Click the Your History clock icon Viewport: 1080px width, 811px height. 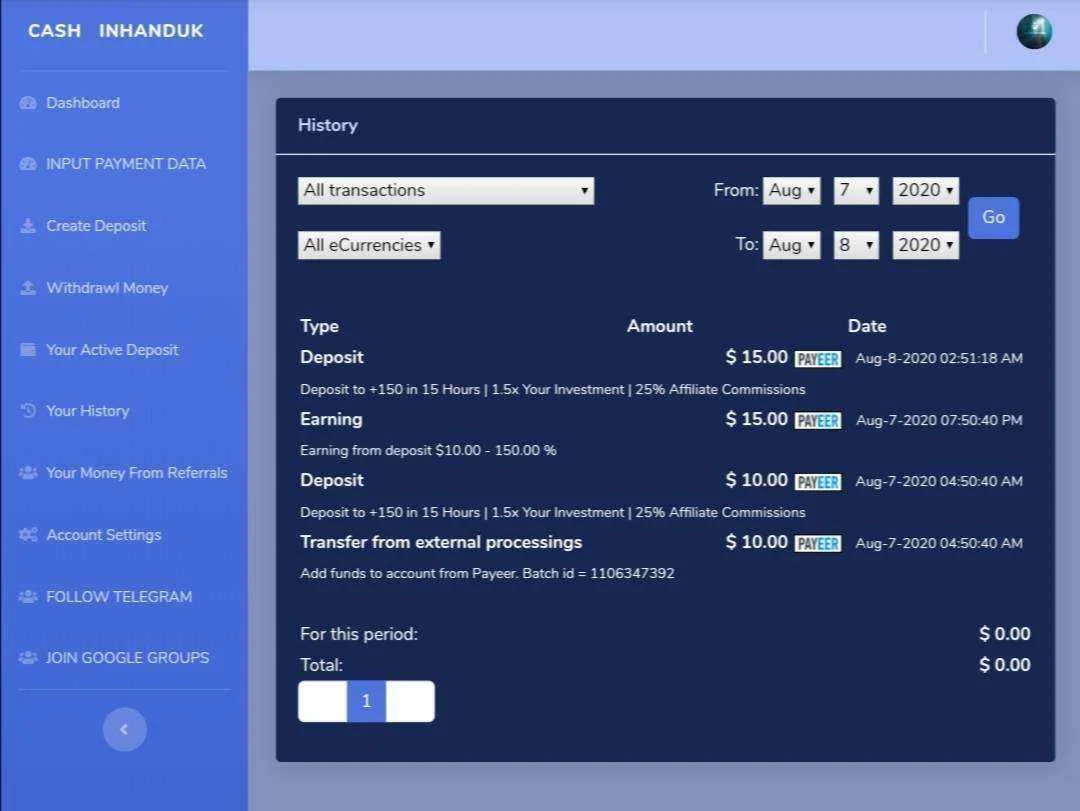click(28, 411)
